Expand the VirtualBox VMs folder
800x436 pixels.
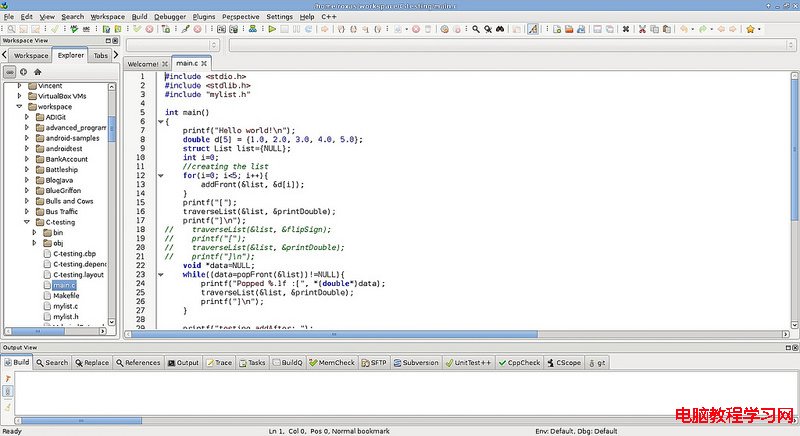pos(19,96)
